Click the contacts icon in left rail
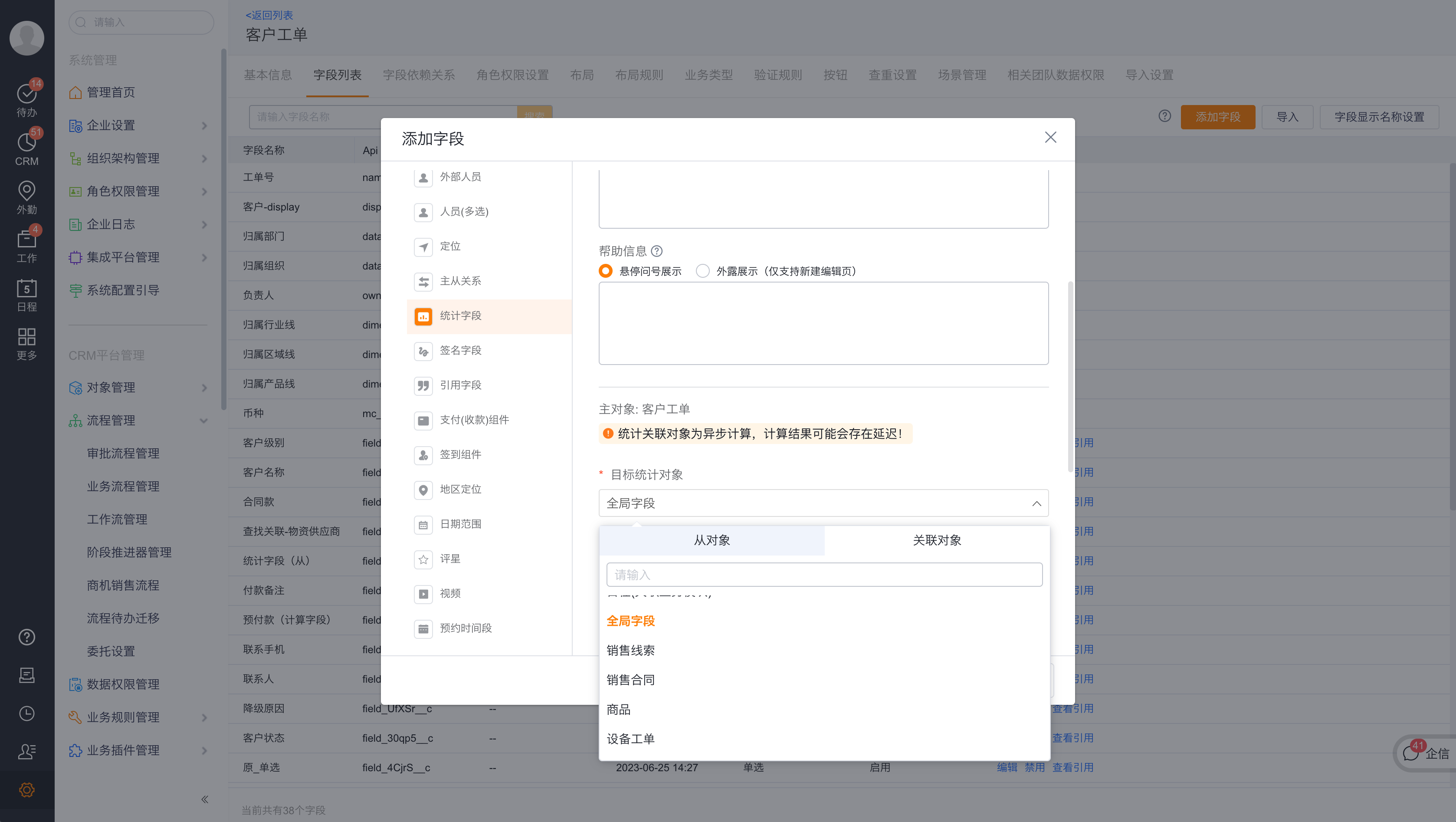1456x822 pixels. coord(26,751)
